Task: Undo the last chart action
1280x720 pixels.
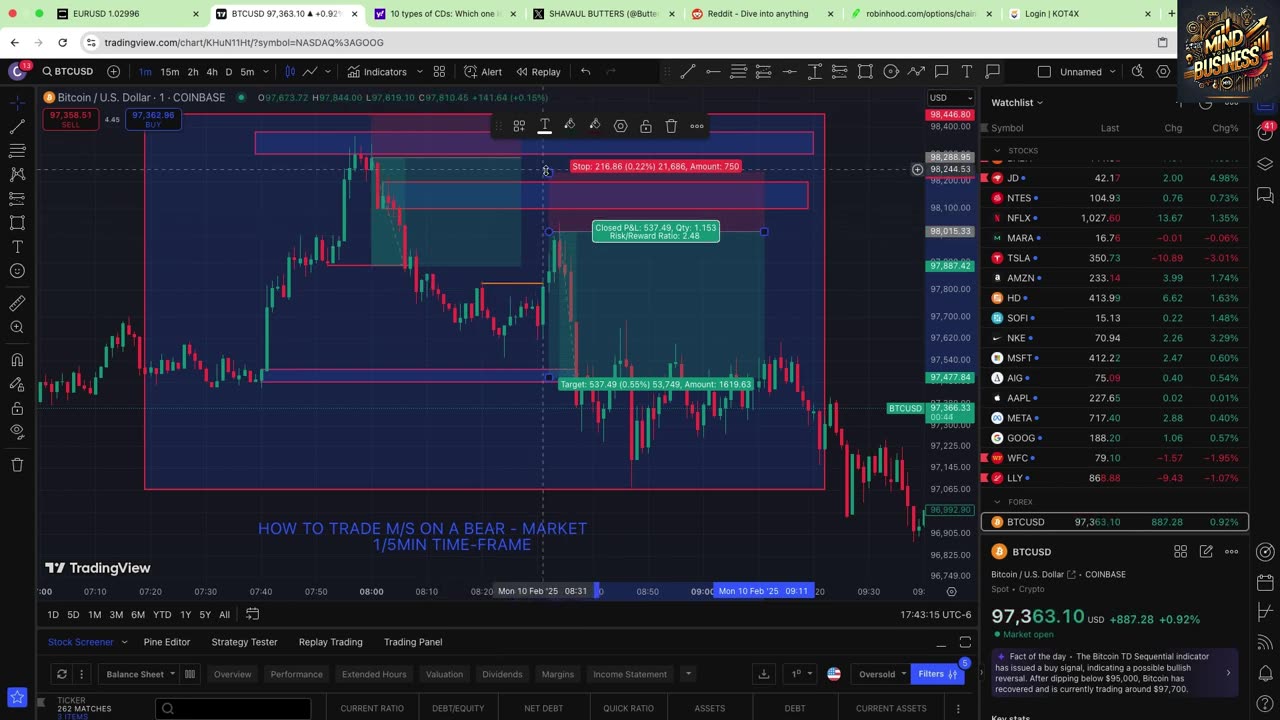Action: (x=586, y=72)
